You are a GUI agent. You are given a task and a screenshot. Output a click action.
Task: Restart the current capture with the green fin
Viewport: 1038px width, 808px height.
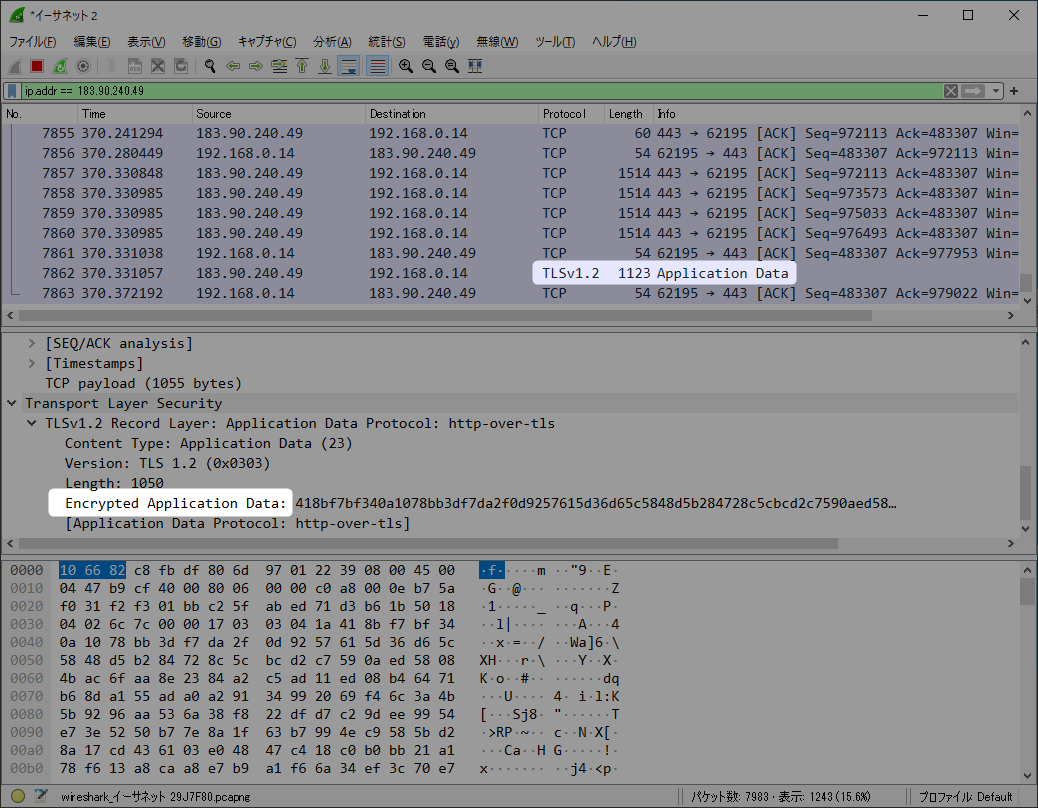pyautogui.click(x=60, y=66)
